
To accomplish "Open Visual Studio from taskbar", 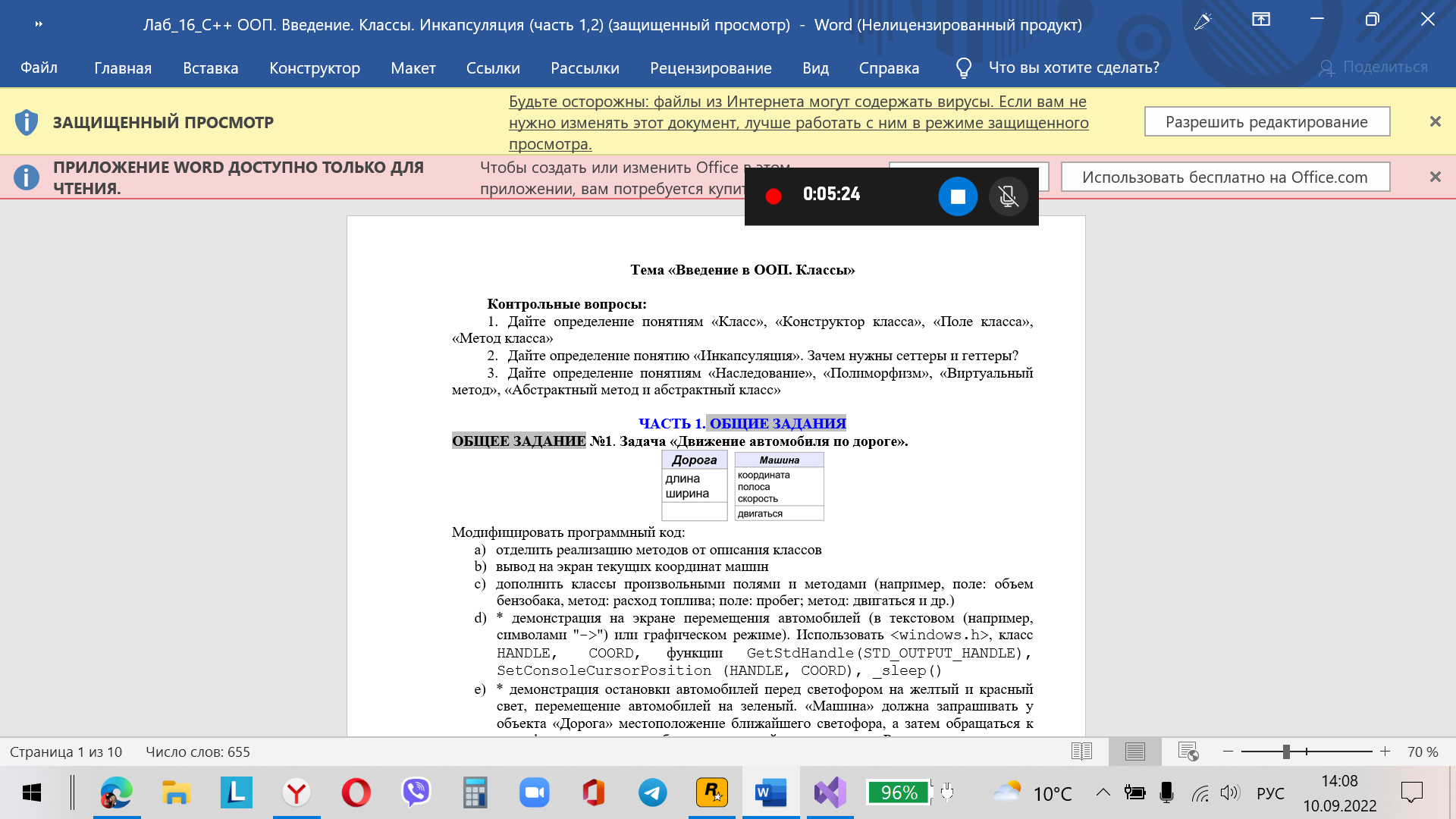I will (x=830, y=793).
